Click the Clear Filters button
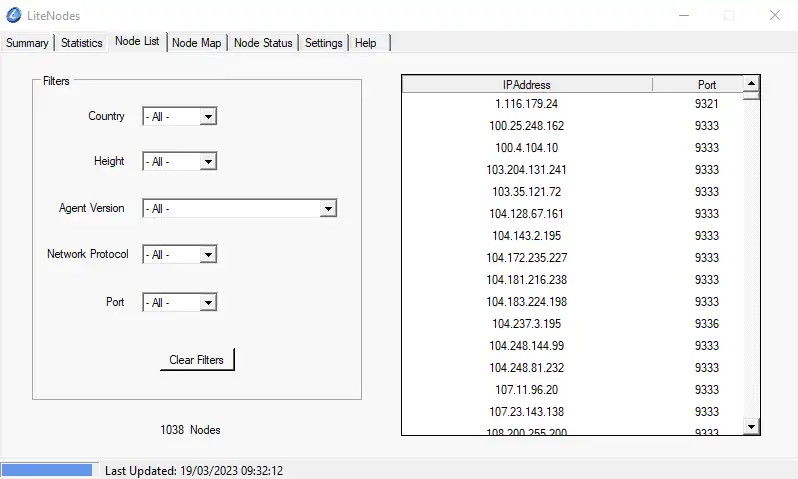The width and height of the screenshot is (798, 479). (197, 359)
